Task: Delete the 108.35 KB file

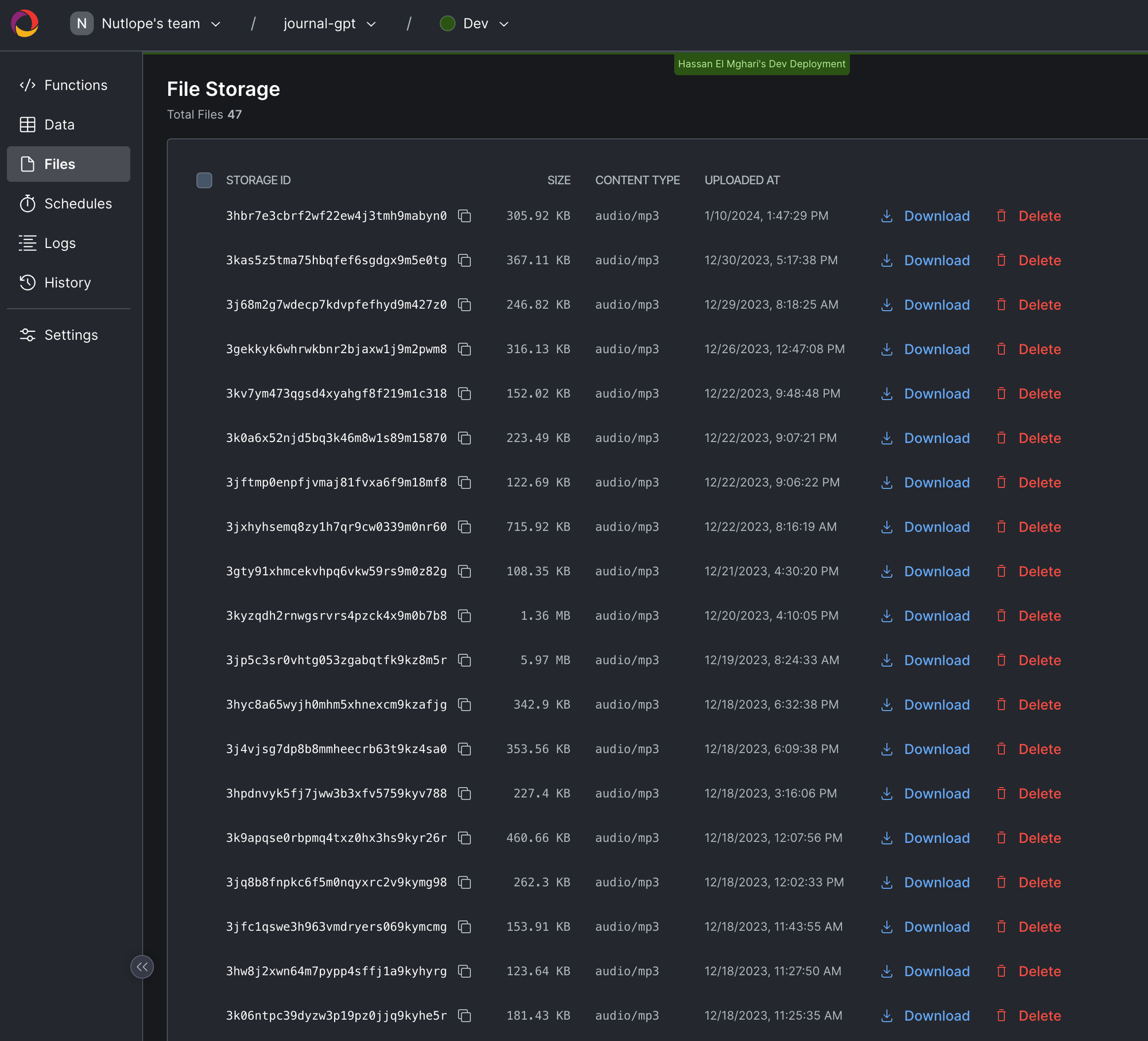Action: [x=1028, y=571]
